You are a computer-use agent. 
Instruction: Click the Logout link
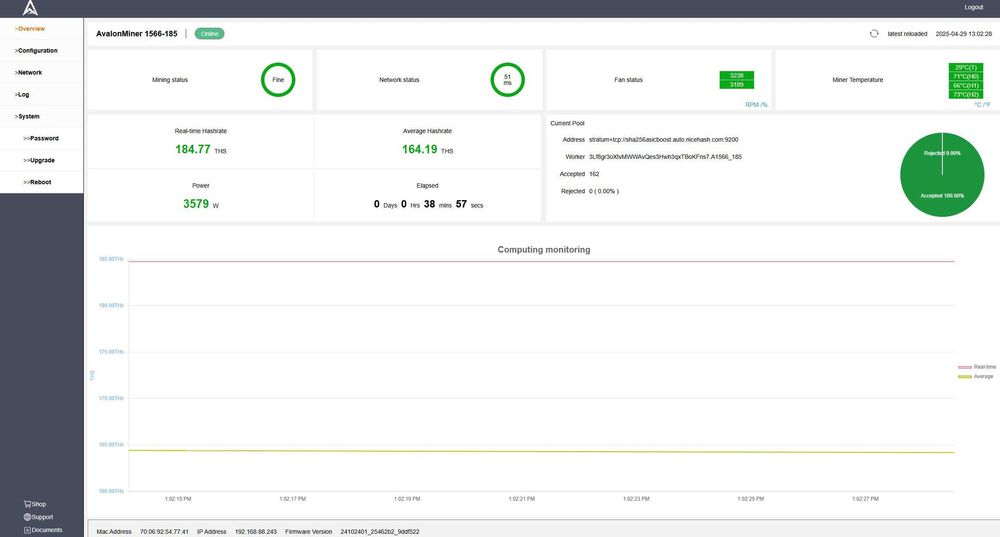(x=973, y=7)
